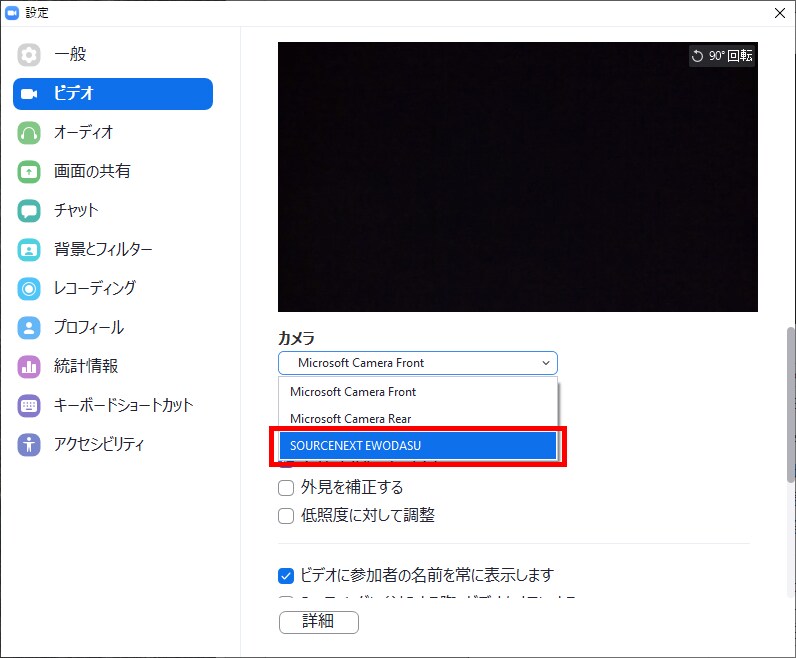
Task: Open the チャット settings section
Action: [x=113, y=211]
